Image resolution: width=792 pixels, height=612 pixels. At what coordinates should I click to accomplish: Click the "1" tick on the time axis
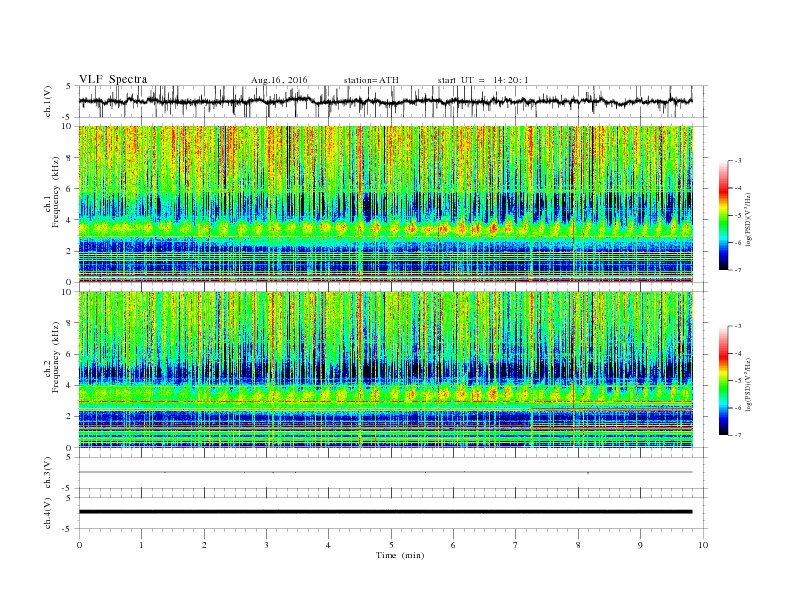141,545
